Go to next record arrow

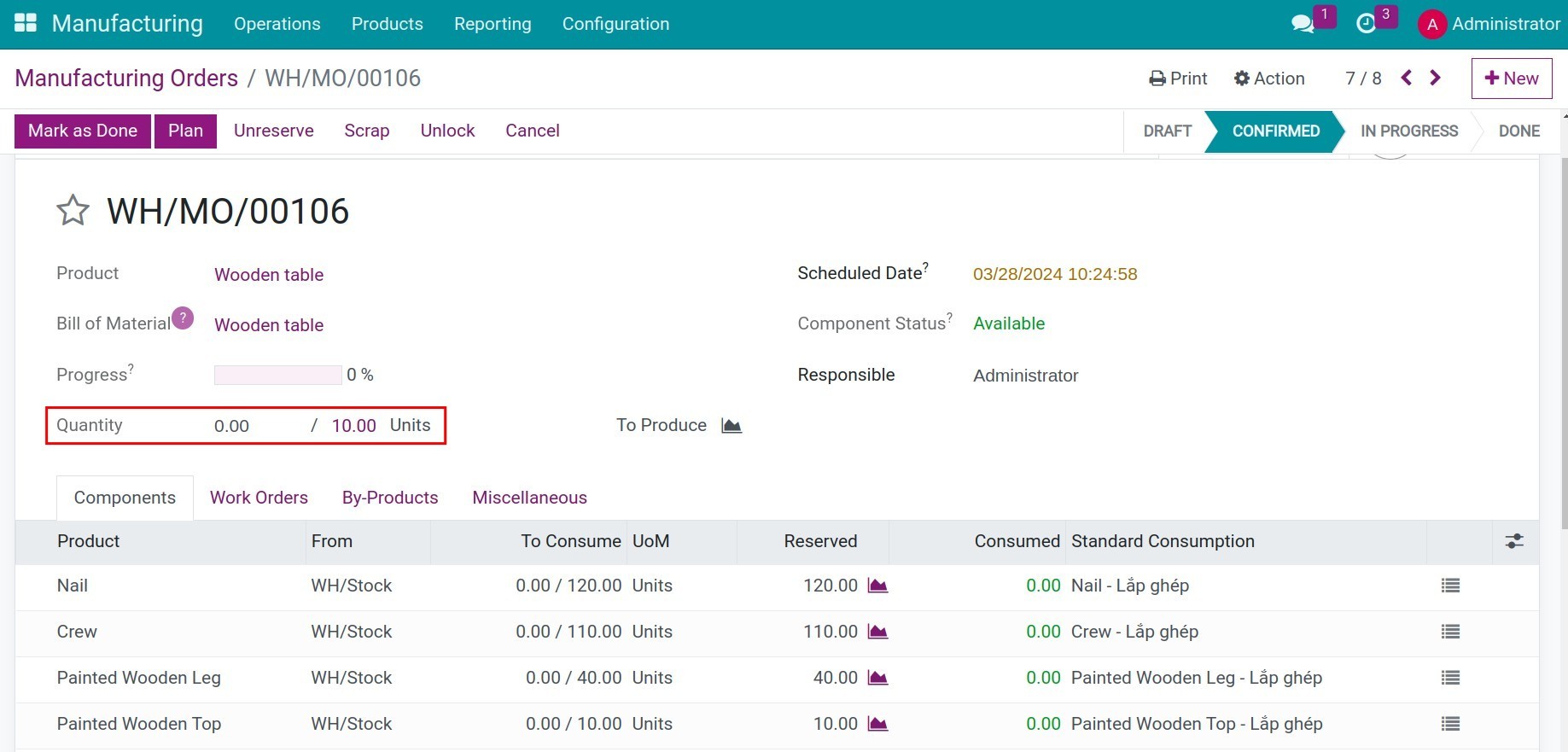coord(1436,78)
